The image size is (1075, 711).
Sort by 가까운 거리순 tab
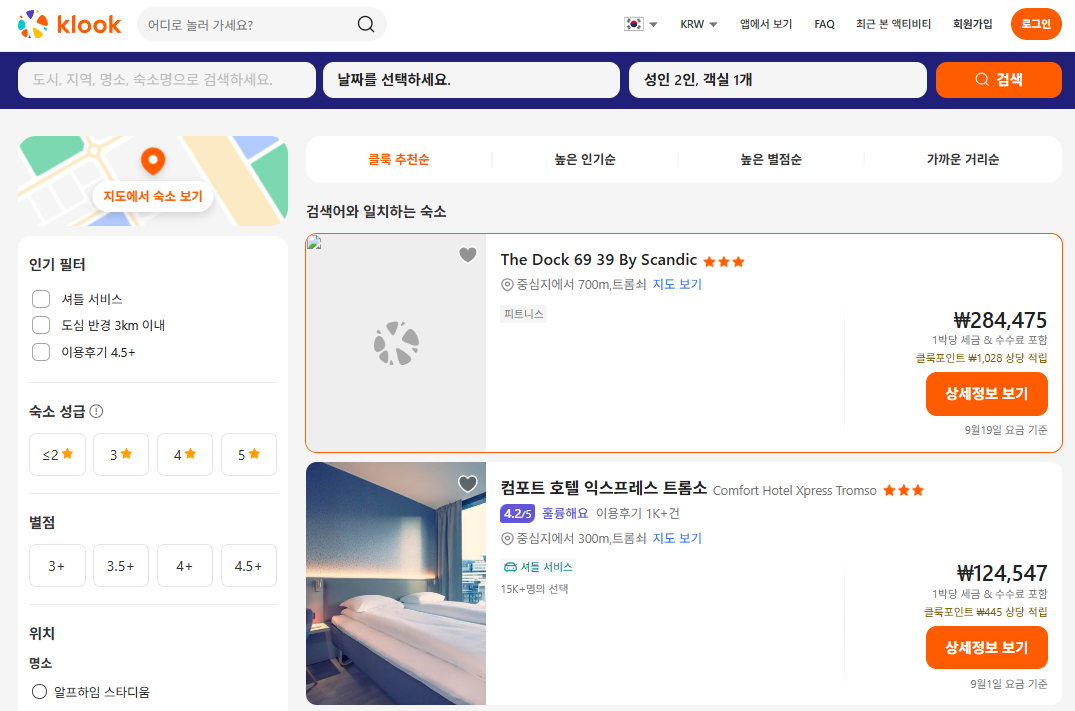pyautogui.click(x=963, y=159)
